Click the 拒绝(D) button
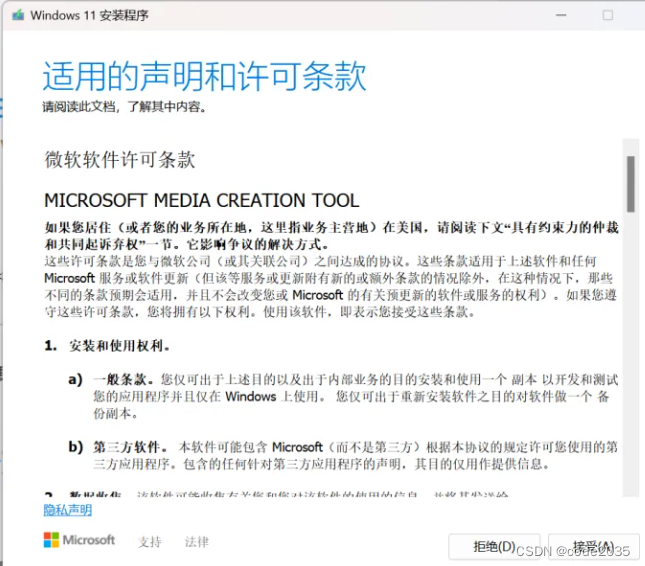 pos(494,547)
